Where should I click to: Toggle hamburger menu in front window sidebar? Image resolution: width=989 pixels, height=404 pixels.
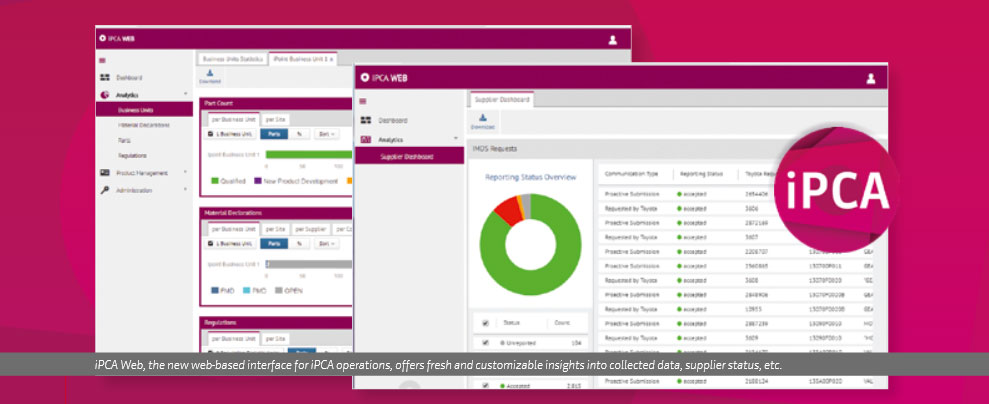(x=362, y=101)
